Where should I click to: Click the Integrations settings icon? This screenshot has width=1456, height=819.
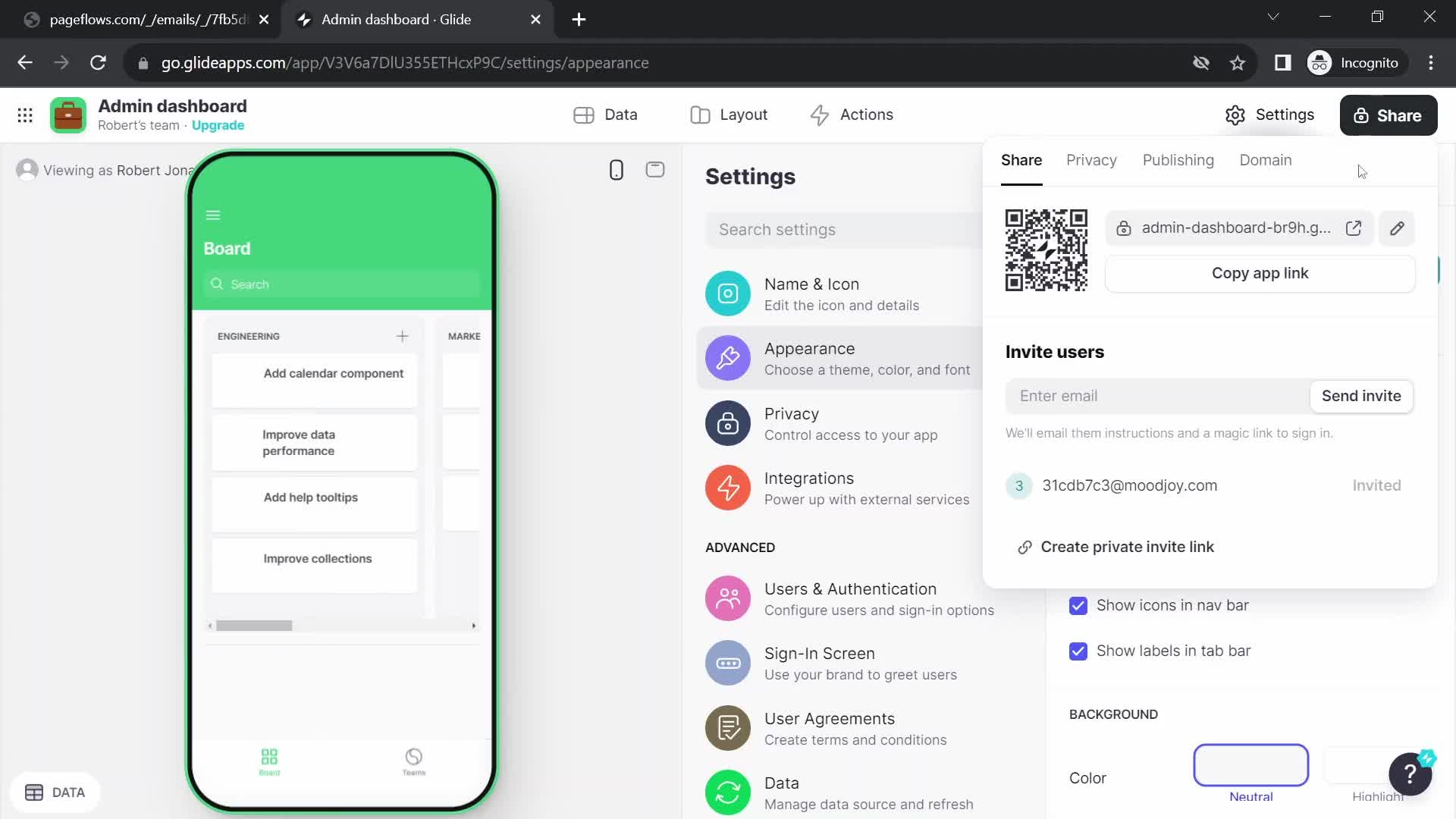[x=728, y=488]
